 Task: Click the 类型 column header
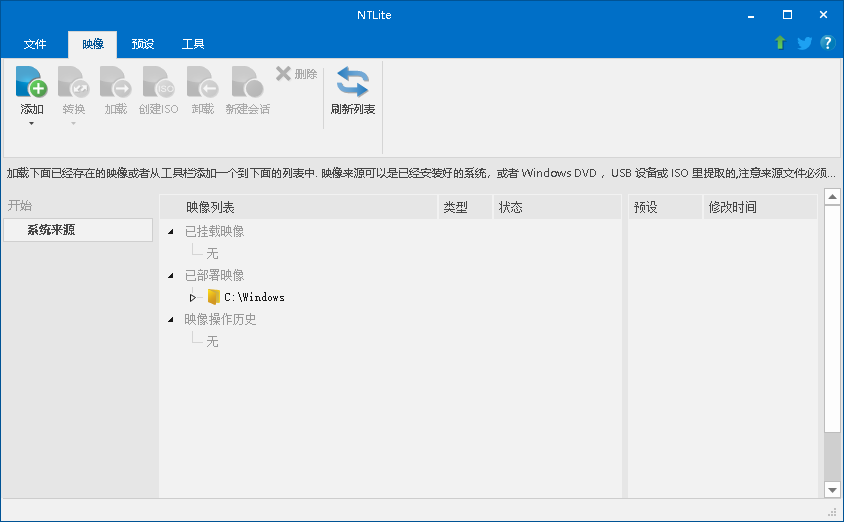(x=466, y=207)
